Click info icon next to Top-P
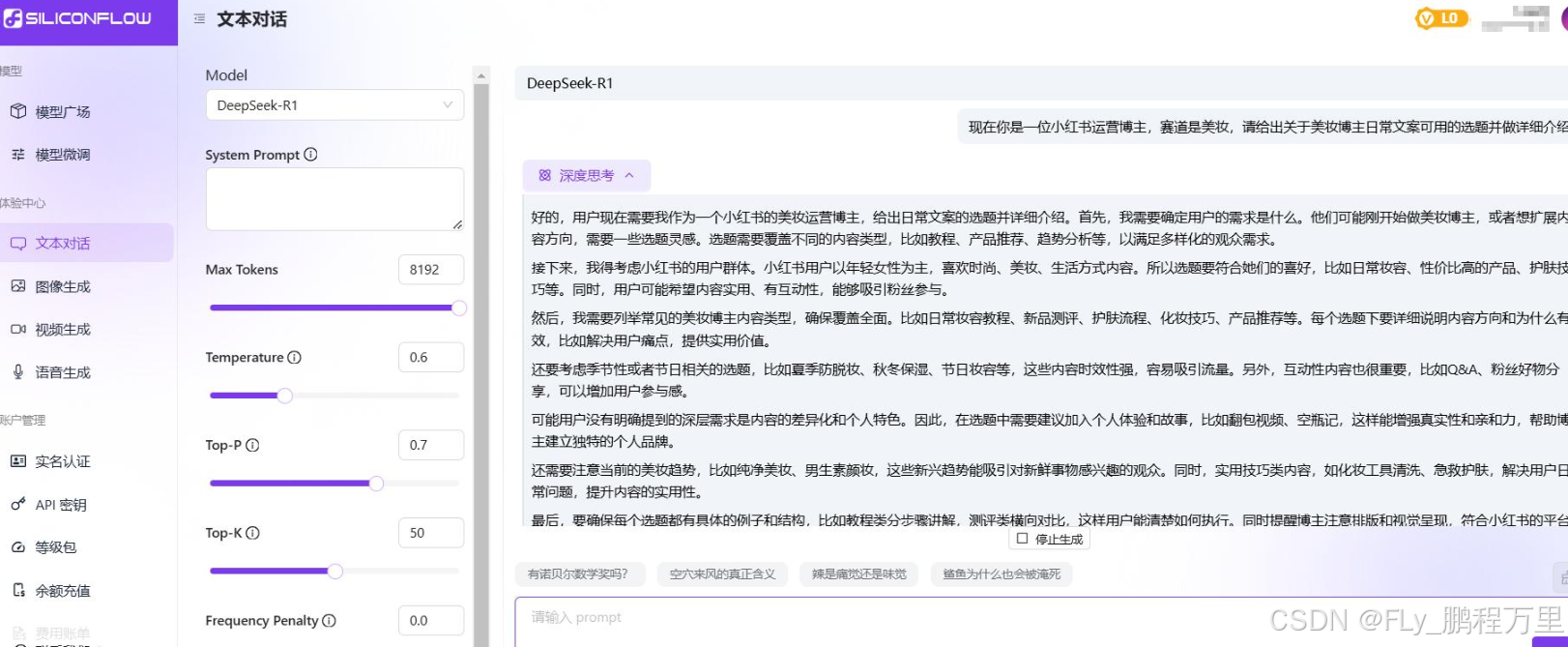 pos(252,446)
